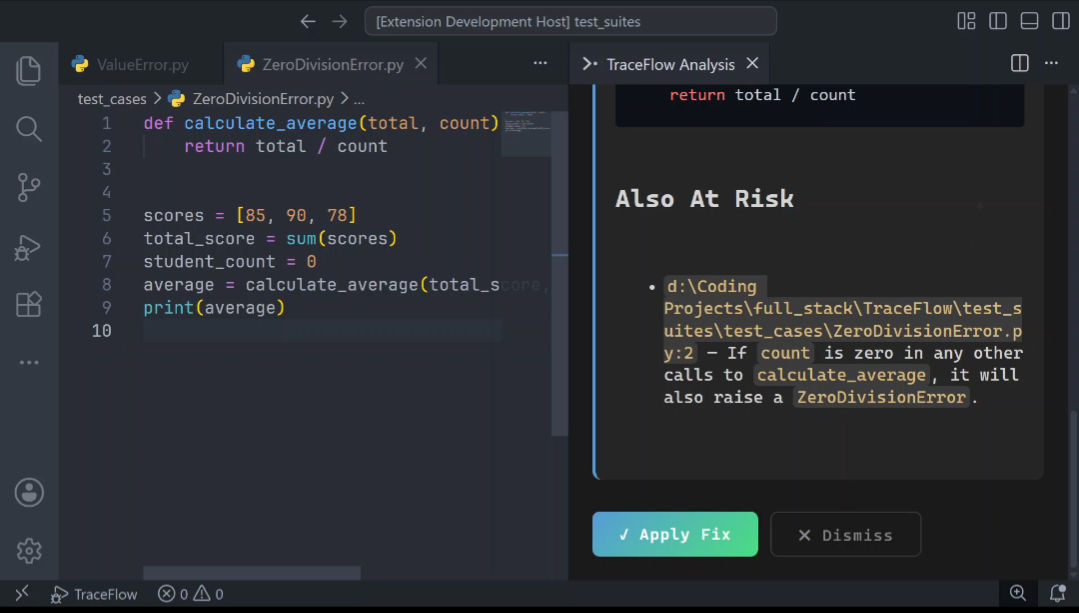
Task: Expand the breadcrumb ellipsis symbol
Action: (359, 100)
